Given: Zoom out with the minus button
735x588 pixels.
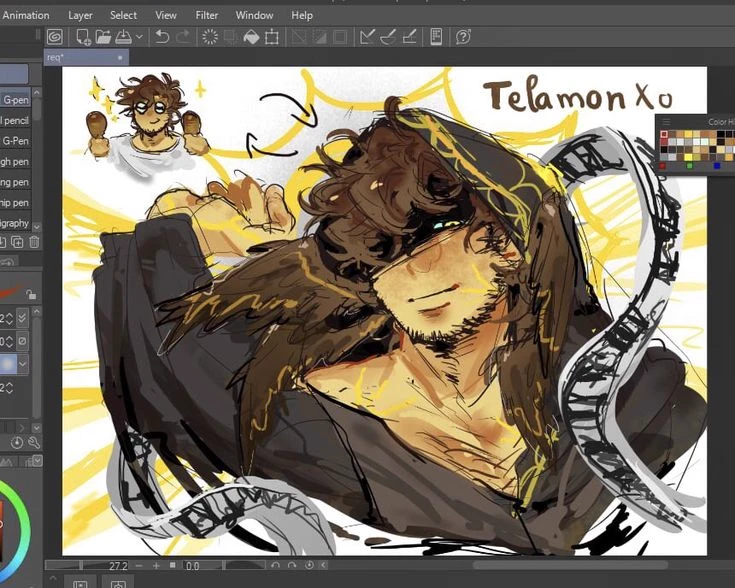Looking at the screenshot, I should pyautogui.click(x=139, y=565).
